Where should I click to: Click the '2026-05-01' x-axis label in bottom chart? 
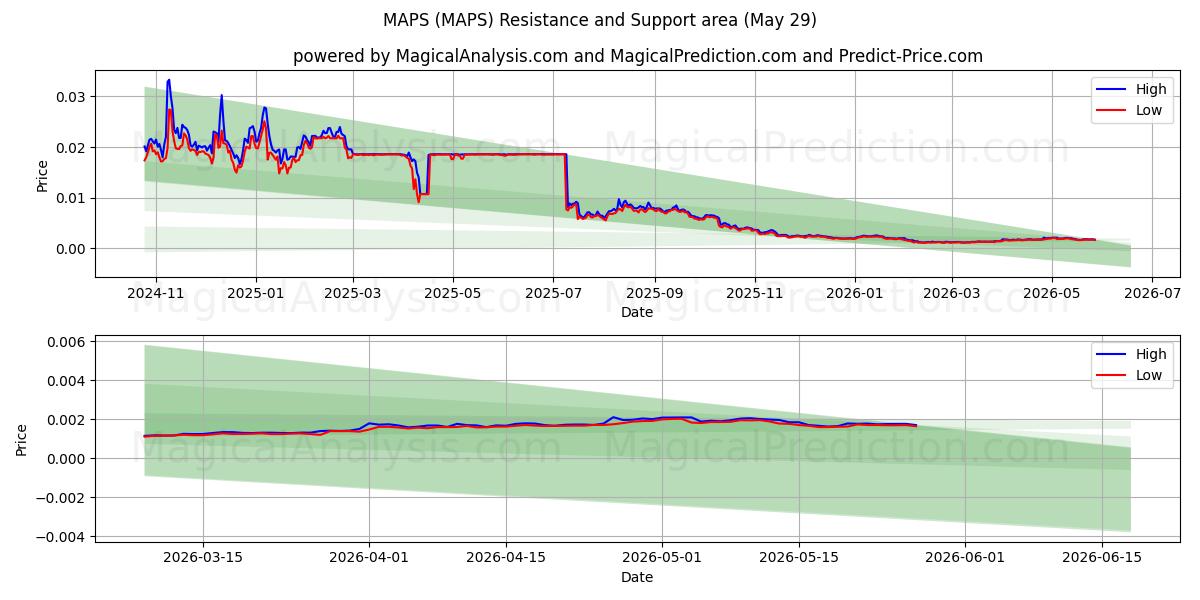[662, 559]
